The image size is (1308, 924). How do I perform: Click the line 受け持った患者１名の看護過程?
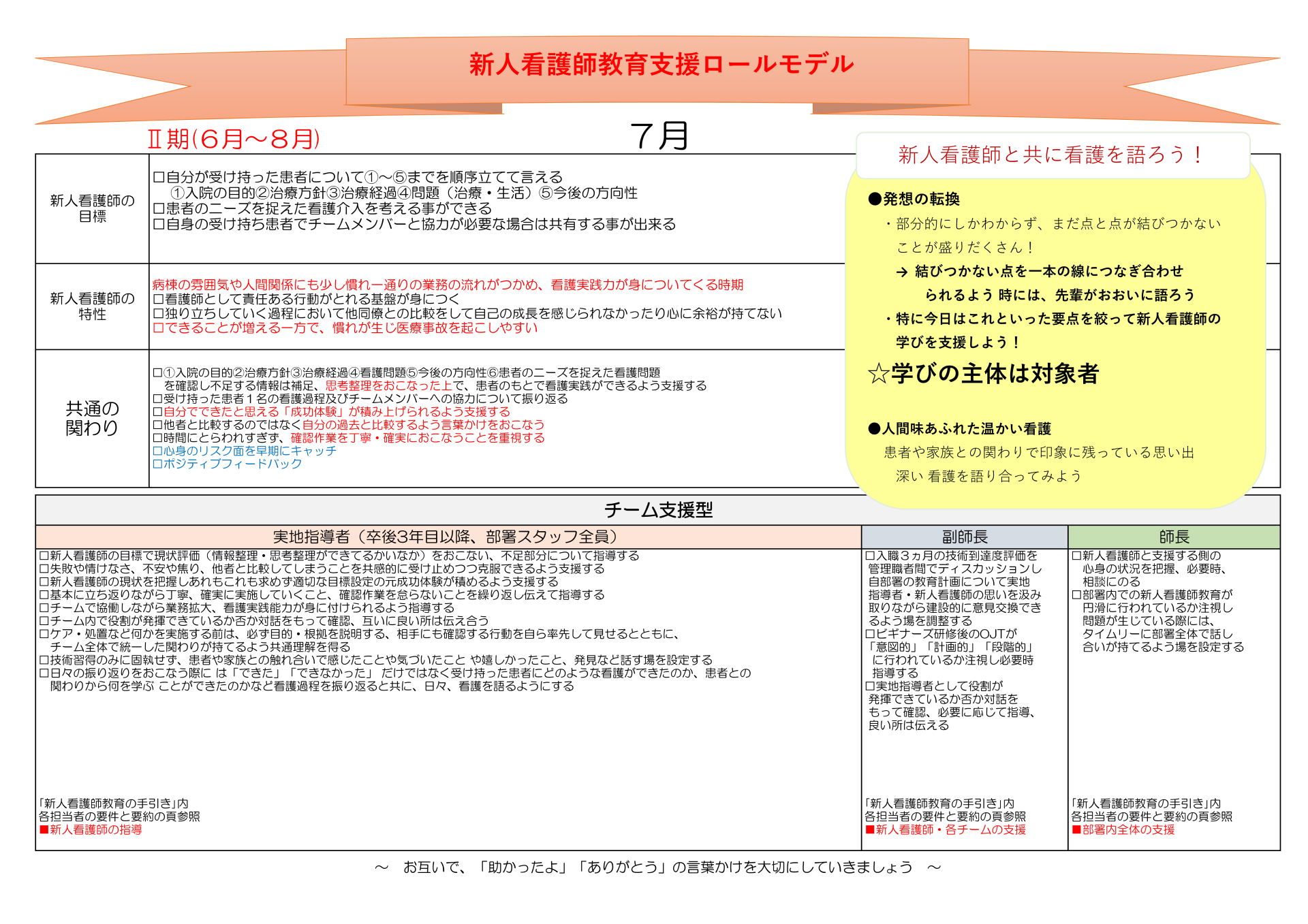360,399
